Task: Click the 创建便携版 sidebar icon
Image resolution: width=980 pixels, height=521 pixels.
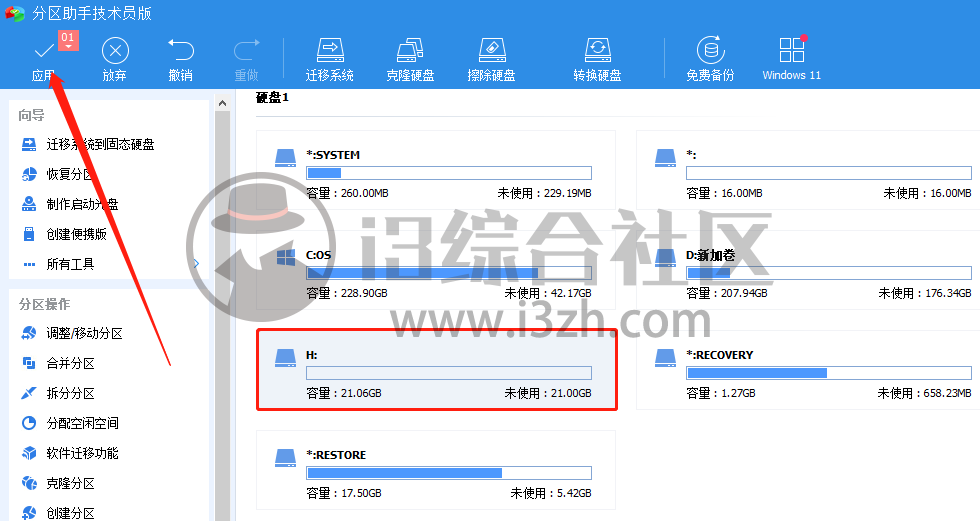Action: (x=29, y=234)
